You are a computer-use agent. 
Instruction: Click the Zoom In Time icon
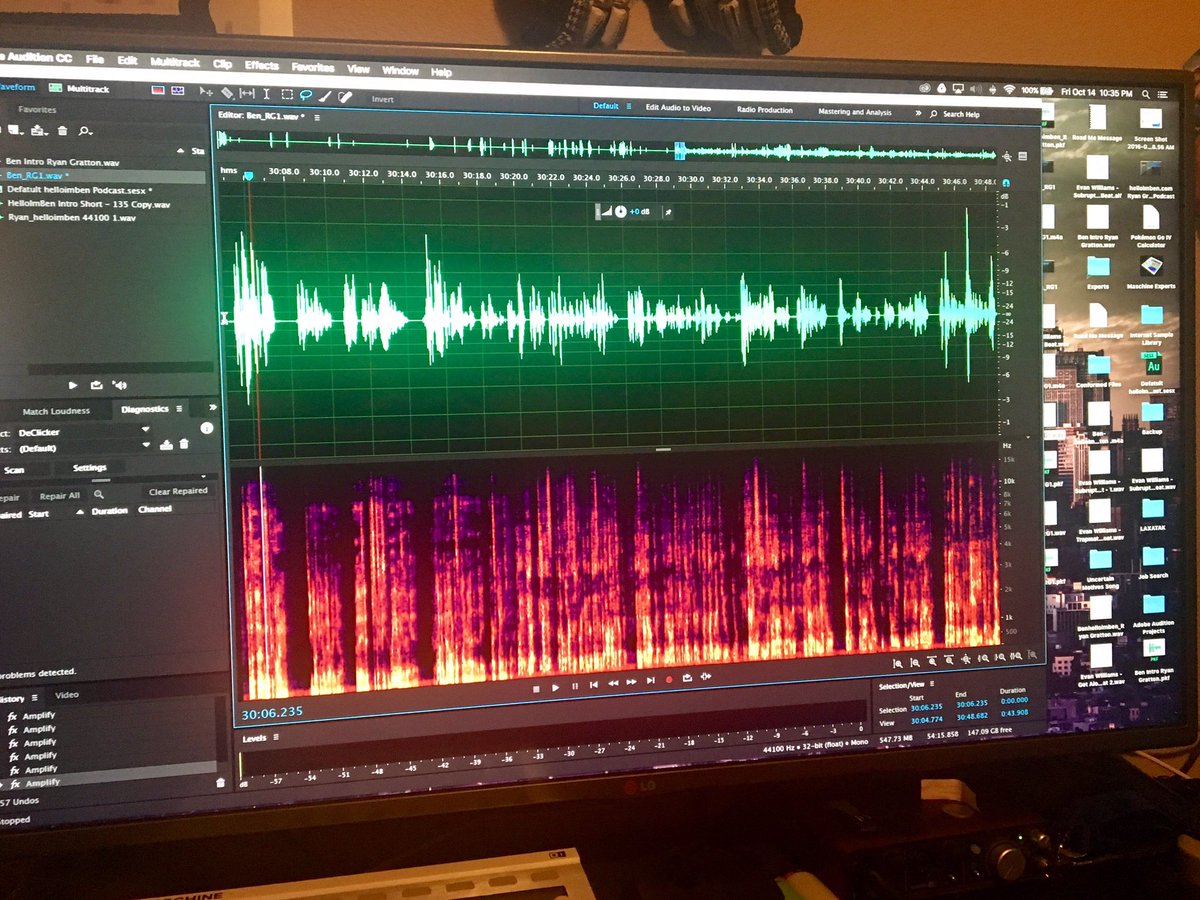click(932, 661)
